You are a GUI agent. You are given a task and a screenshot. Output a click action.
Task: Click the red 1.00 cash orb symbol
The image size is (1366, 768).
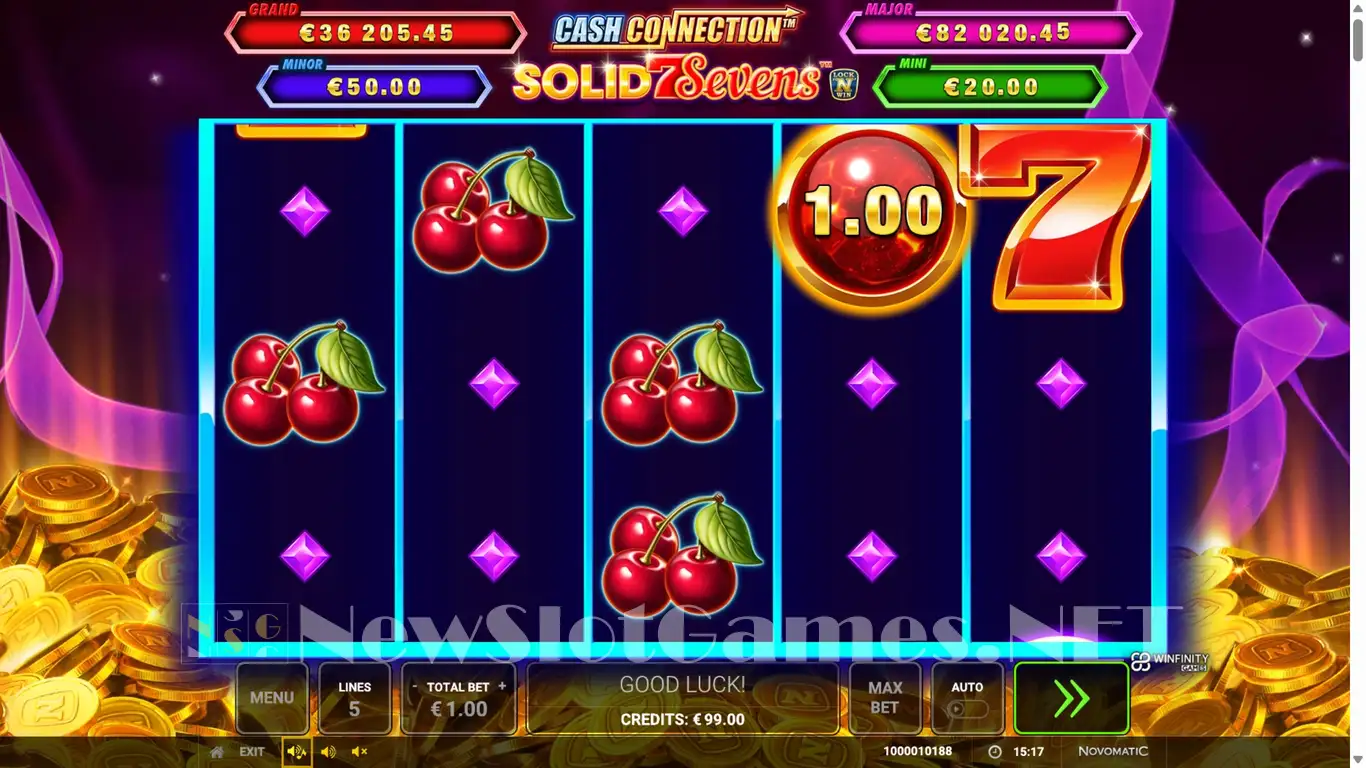(871, 212)
